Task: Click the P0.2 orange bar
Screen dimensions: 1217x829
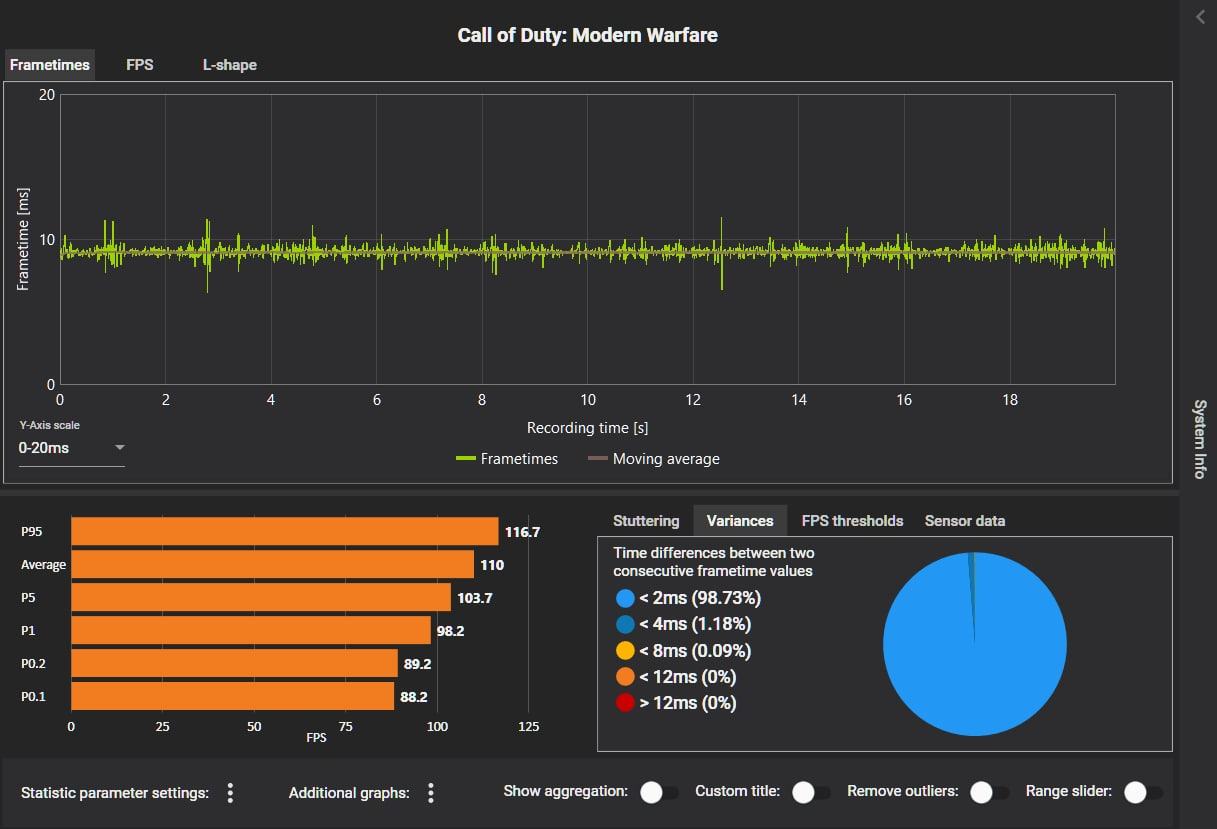Action: (x=234, y=663)
